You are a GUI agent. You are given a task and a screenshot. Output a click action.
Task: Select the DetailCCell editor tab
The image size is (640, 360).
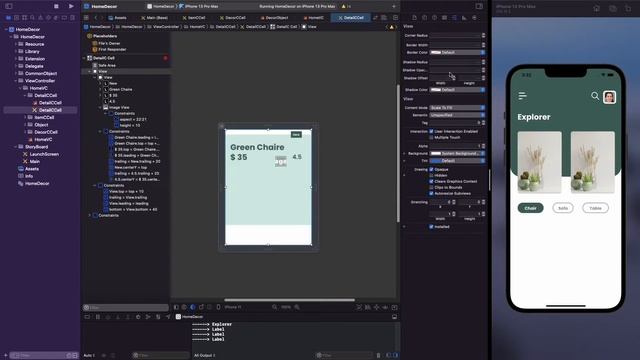[x=351, y=18]
